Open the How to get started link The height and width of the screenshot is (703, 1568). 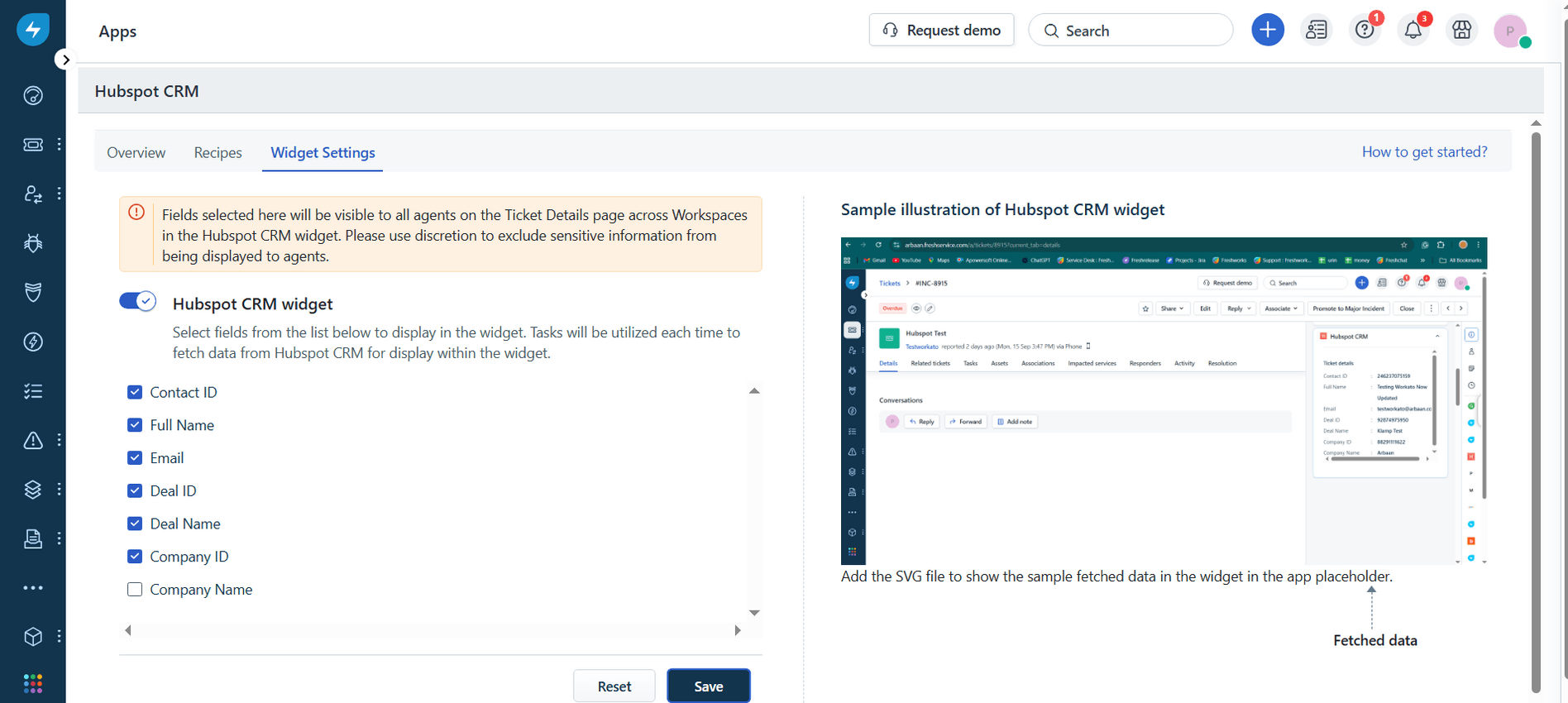tap(1424, 151)
